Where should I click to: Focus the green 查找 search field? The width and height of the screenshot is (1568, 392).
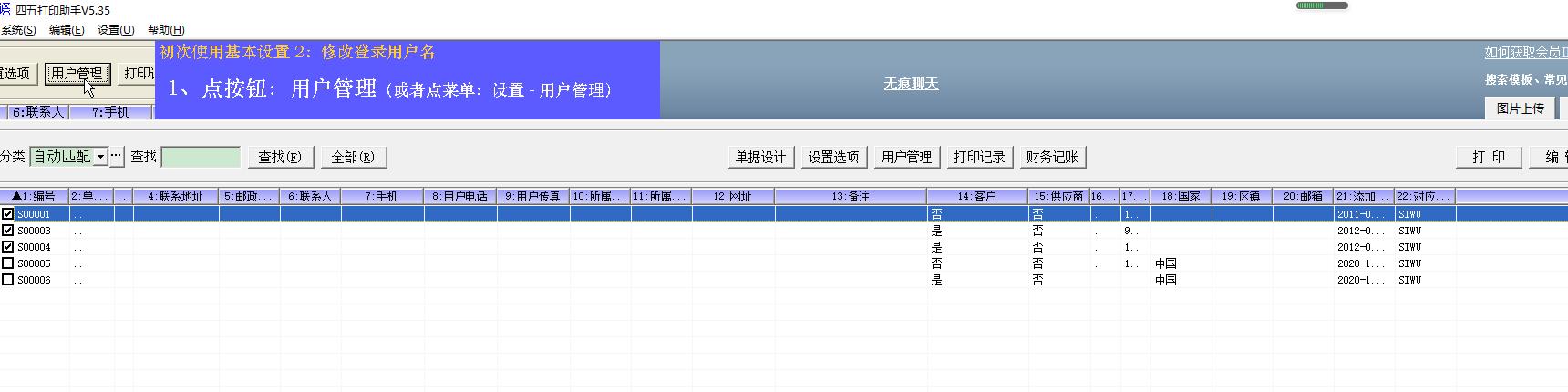click(x=201, y=157)
